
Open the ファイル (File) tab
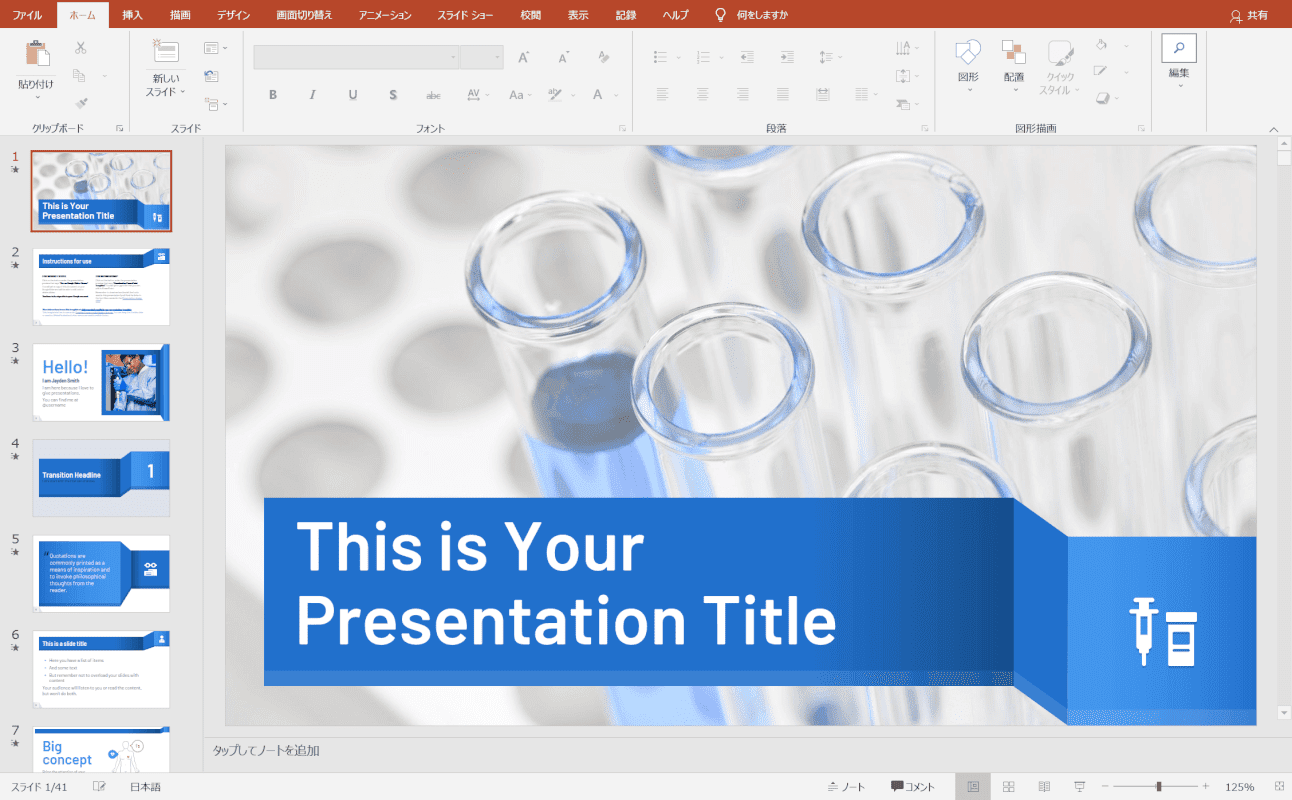(27, 15)
